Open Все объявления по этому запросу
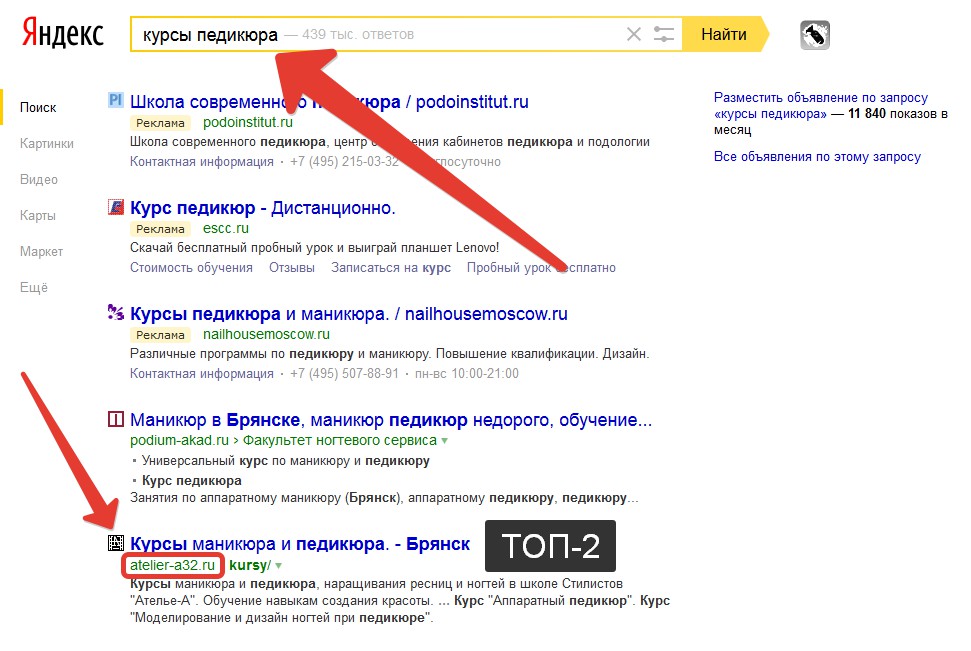The image size is (971, 651). [x=817, y=156]
